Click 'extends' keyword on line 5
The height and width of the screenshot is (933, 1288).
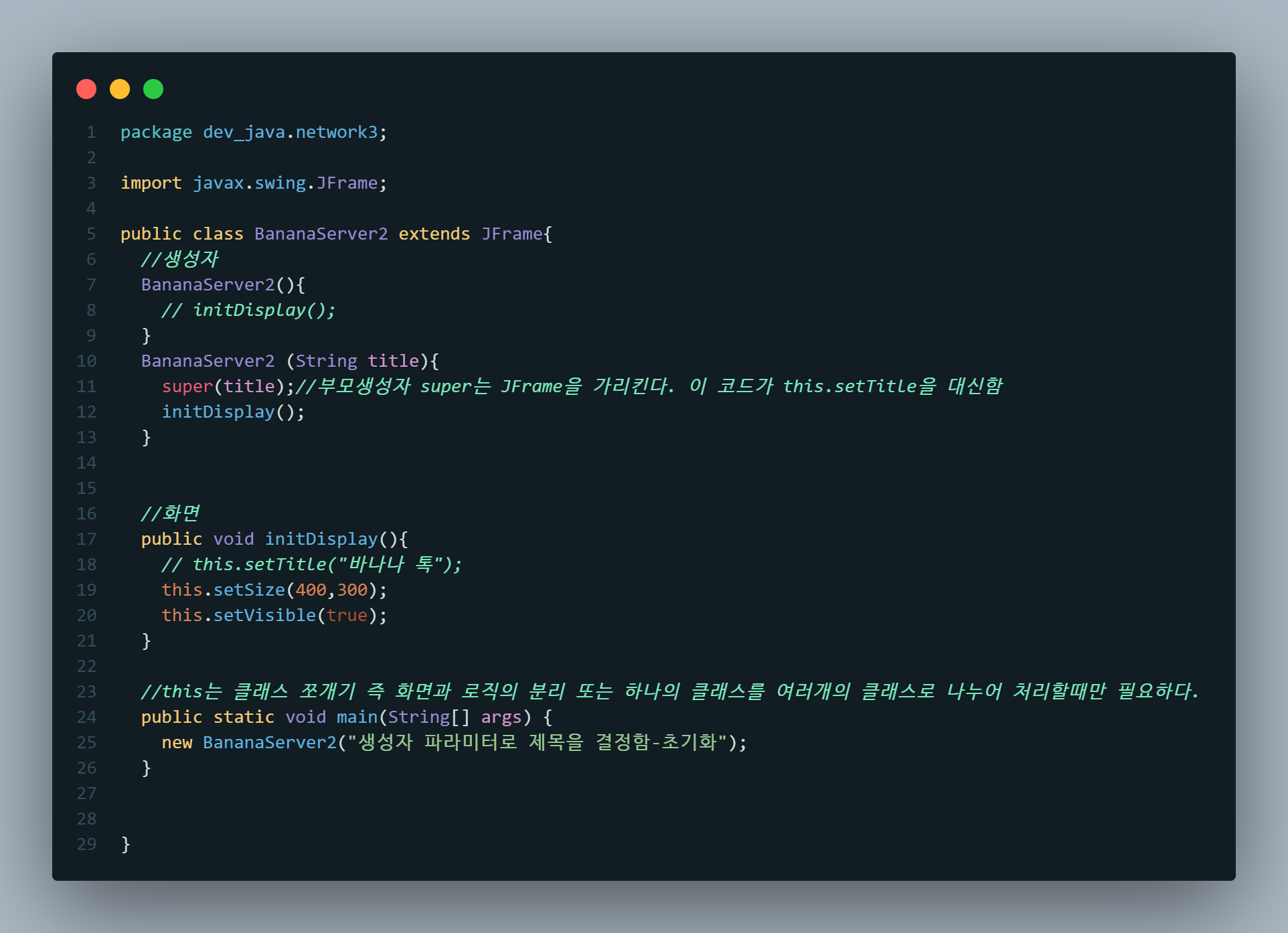click(434, 234)
